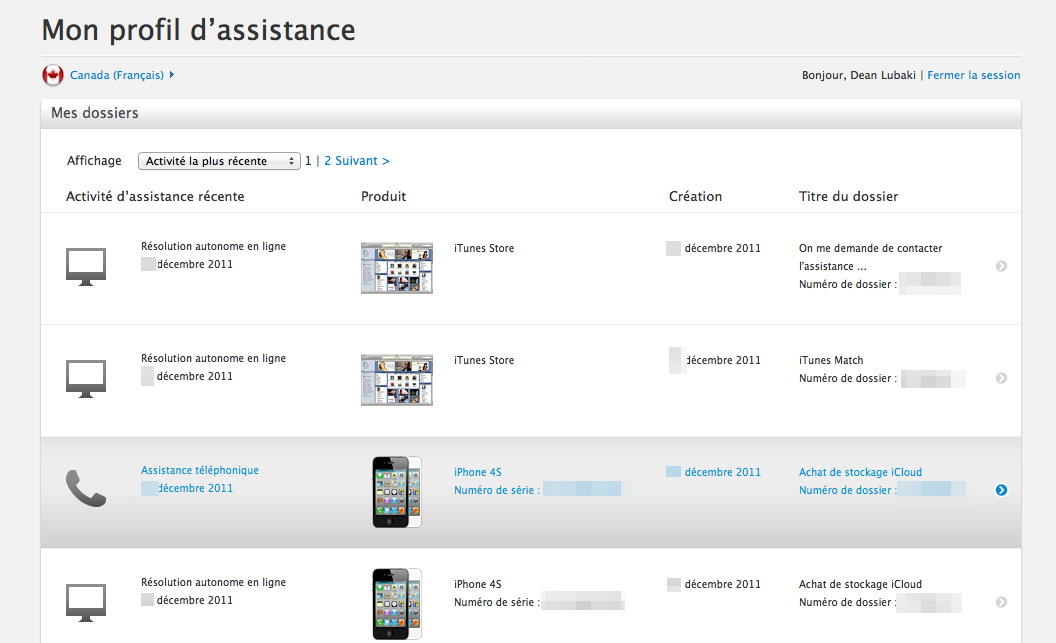Click the monitor icon beside the iTunes Match case

click(85, 376)
